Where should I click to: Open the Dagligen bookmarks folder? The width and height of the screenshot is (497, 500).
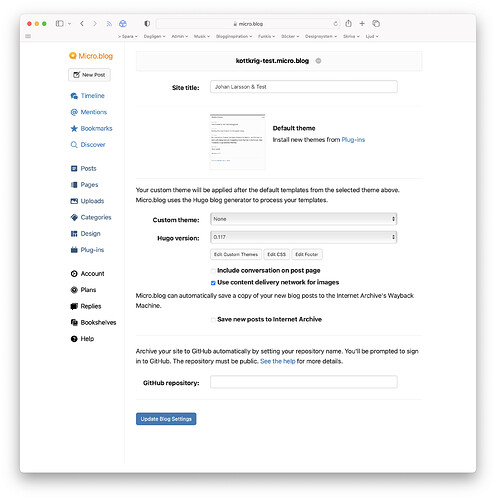point(154,36)
